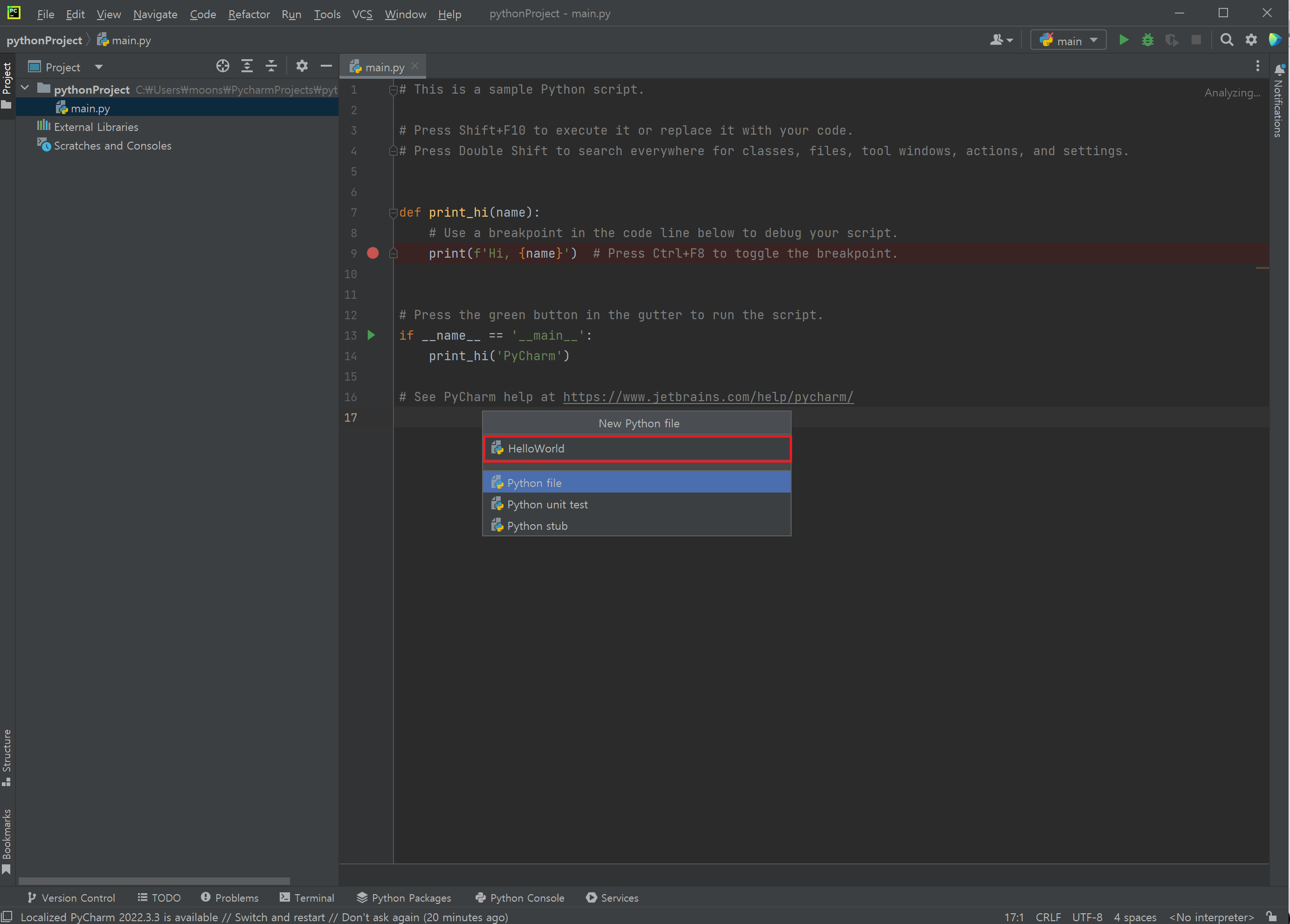Viewport: 1290px width, 924px height.
Task: Toggle the breakpoint on line 9
Action: point(373,253)
